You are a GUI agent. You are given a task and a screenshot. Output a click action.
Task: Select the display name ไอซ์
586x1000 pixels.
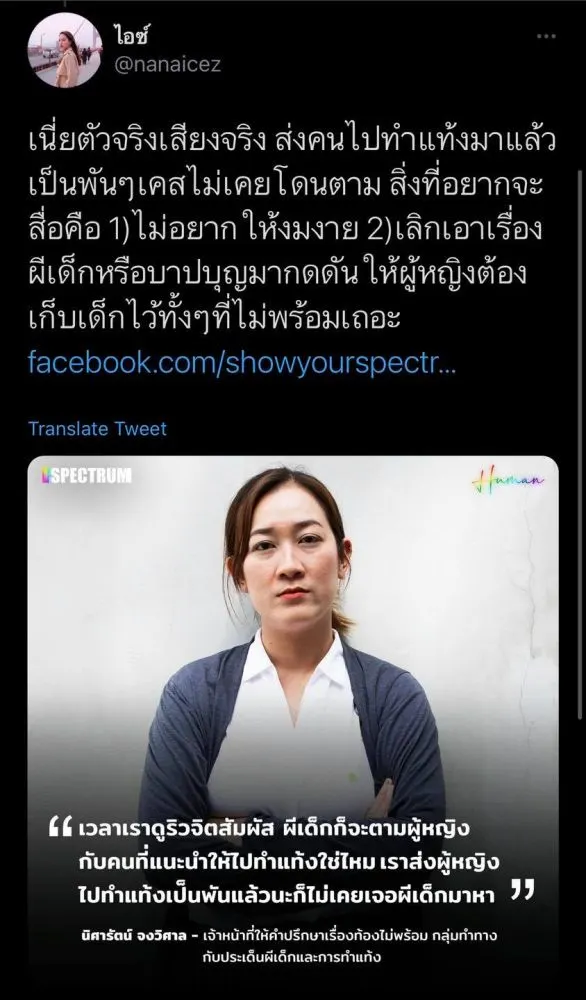(131, 37)
